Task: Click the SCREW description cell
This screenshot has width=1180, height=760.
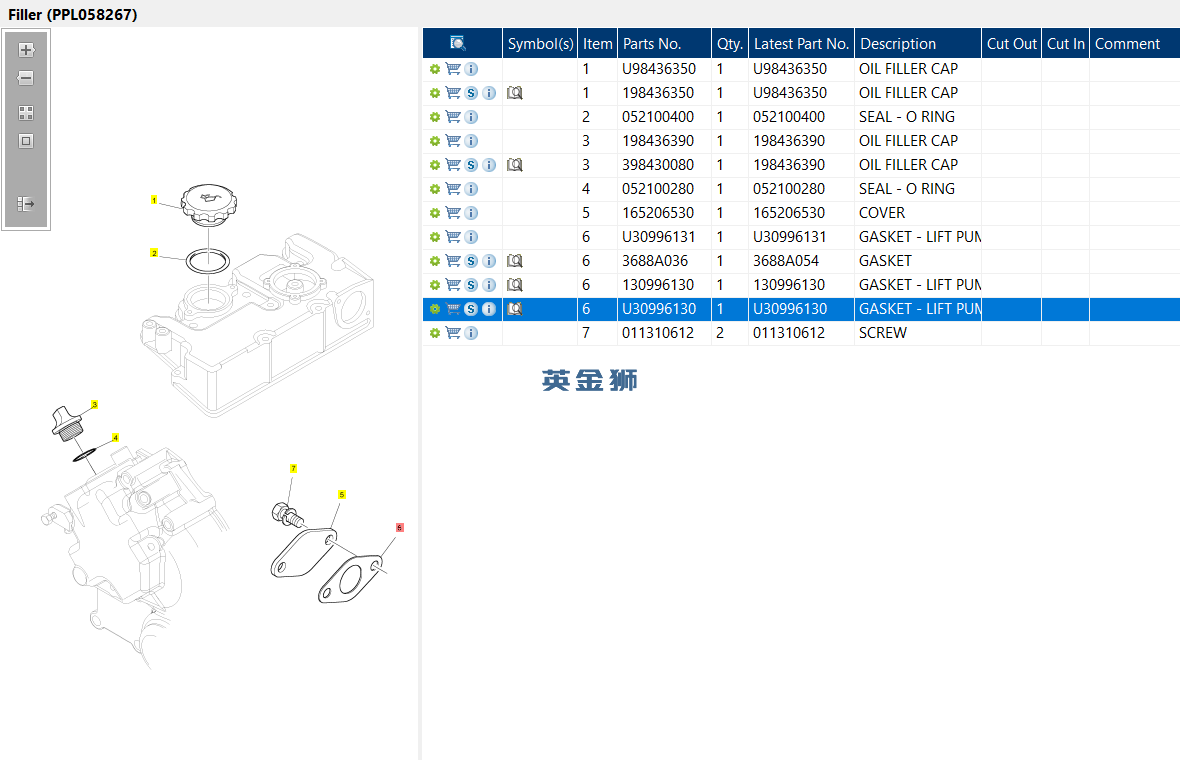Action: [917, 333]
